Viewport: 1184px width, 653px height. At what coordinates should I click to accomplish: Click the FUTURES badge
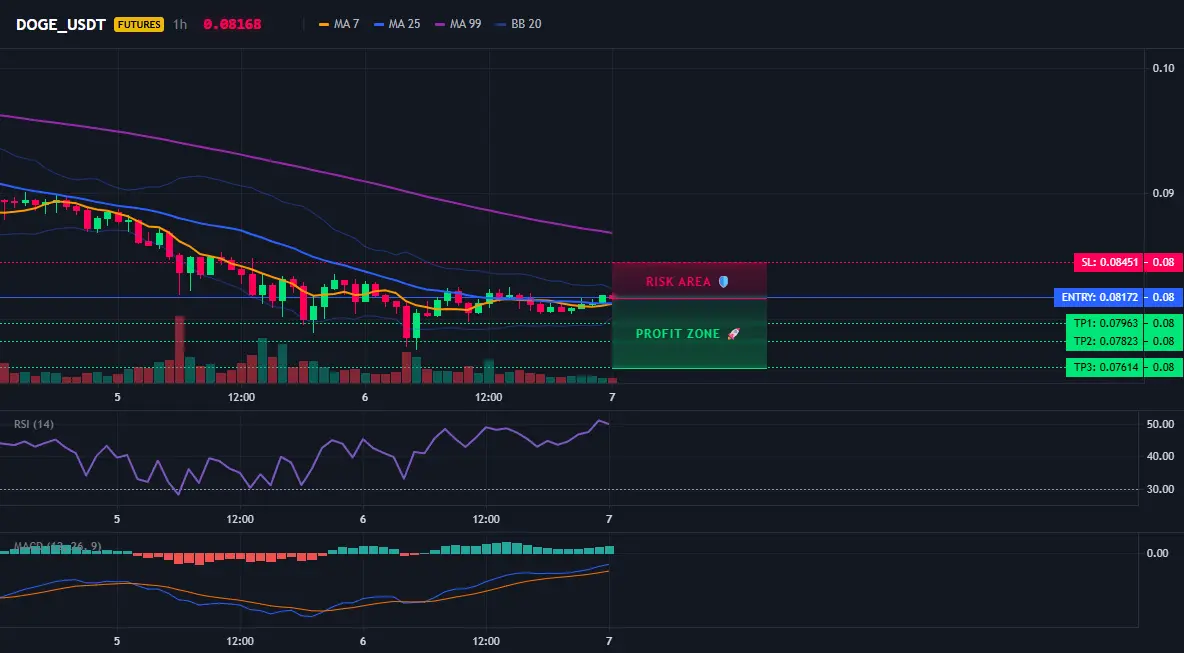(x=139, y=24)
